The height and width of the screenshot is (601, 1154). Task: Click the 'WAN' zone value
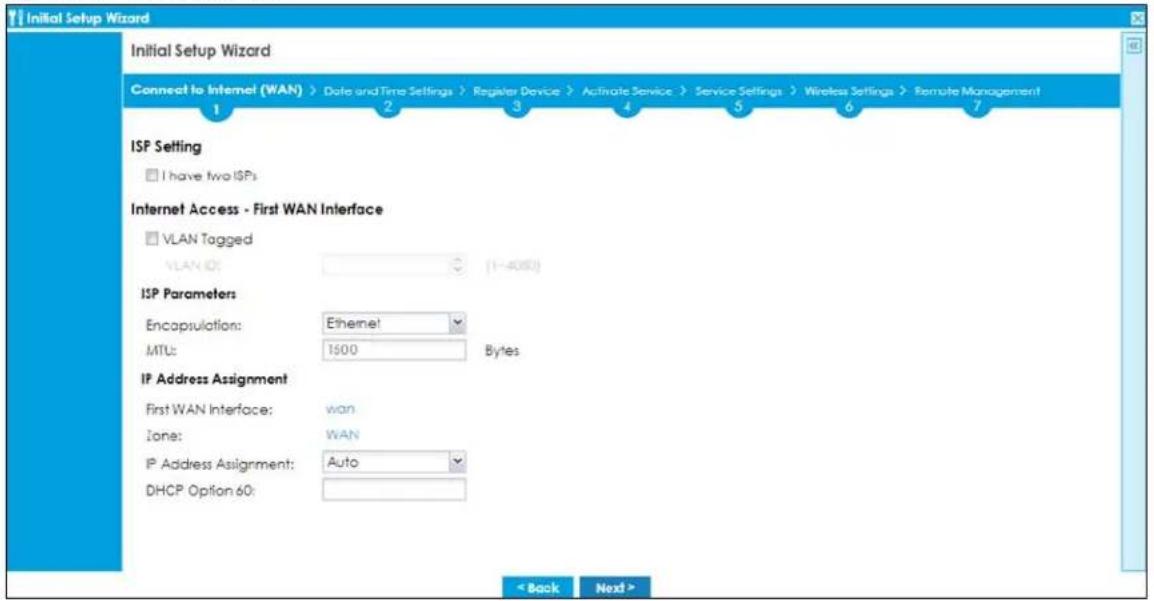(x=342, y=435)
